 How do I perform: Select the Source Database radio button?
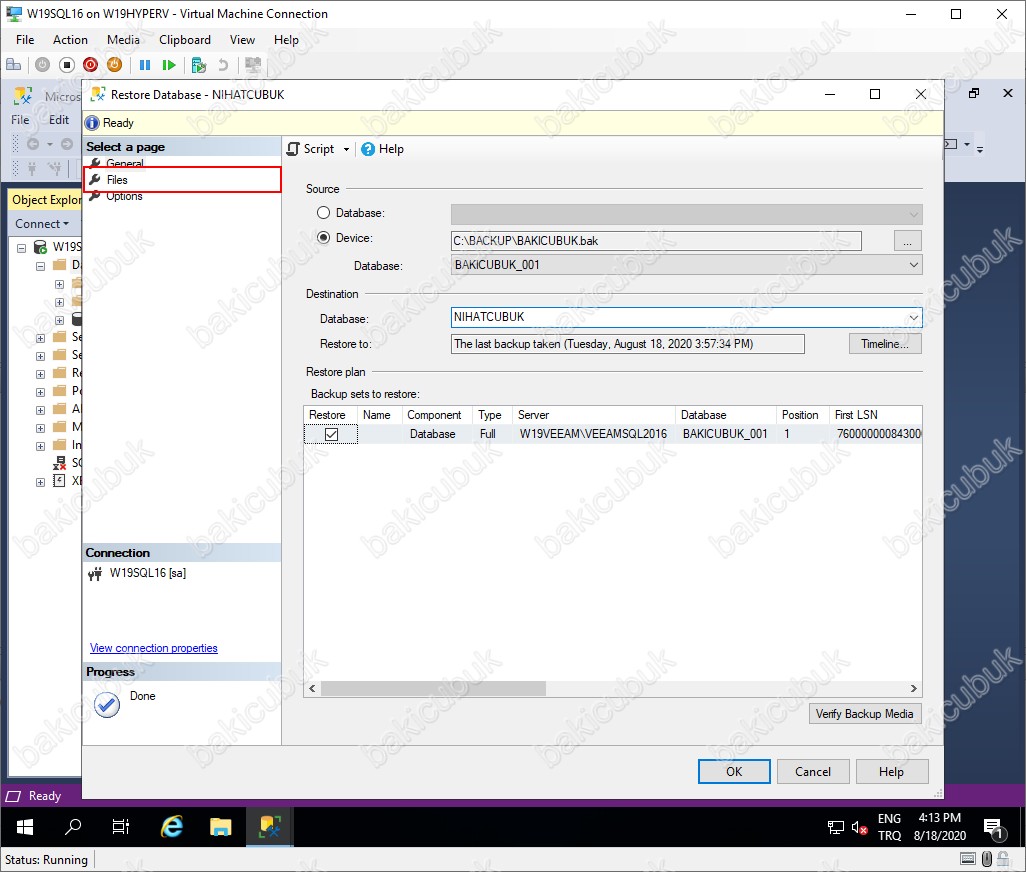point(323,213)
